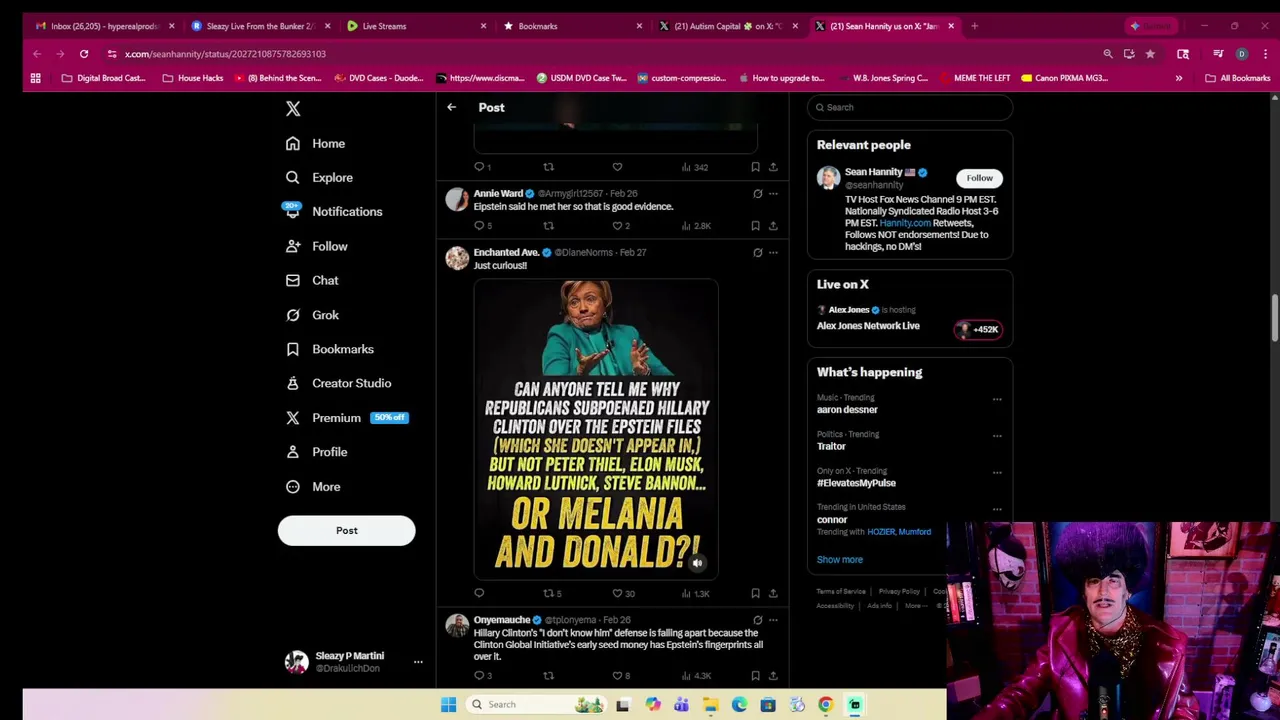Open the House Hacks bookmark
The image size is (1280, 720).
[x=193, y=78]
